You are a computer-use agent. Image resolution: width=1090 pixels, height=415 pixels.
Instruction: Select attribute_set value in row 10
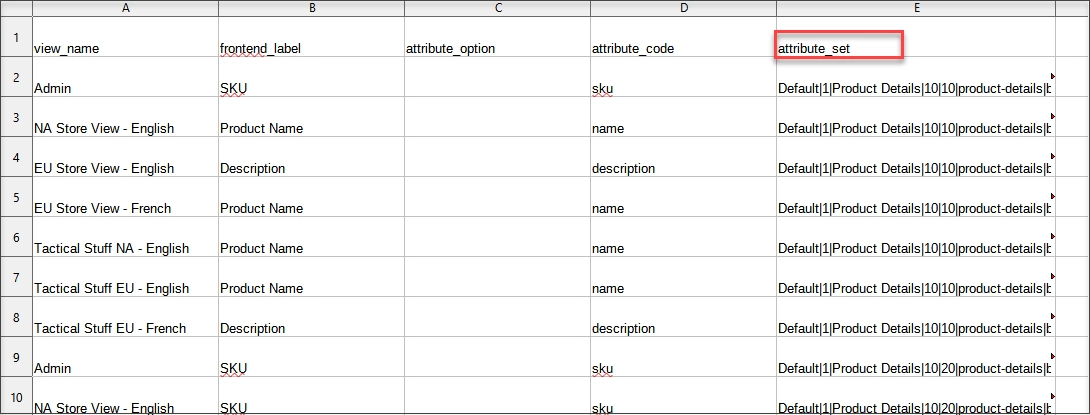[x=916, y=396]
